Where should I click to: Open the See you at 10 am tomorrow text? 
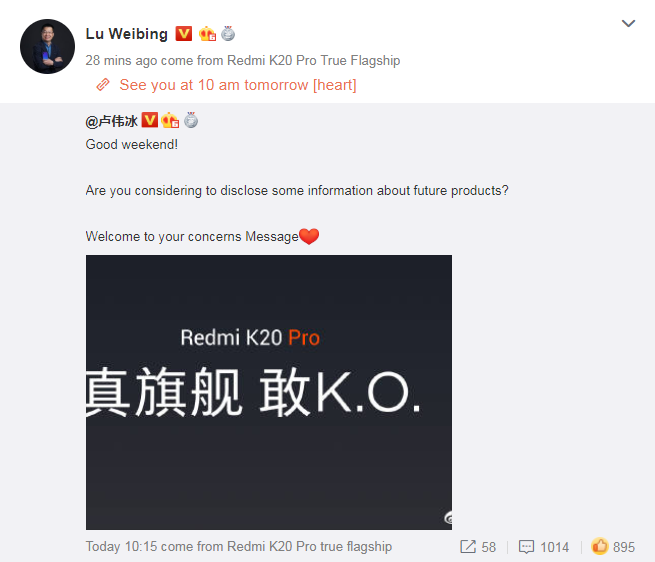click(x=238, y=85)
